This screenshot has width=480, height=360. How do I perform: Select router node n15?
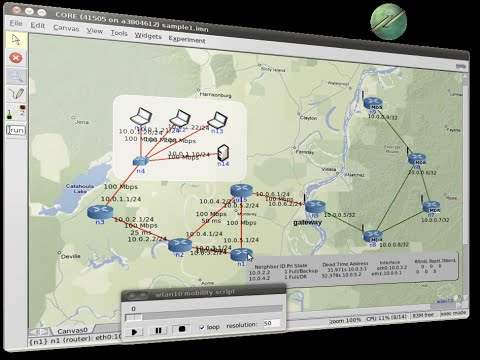click(242, 191)
